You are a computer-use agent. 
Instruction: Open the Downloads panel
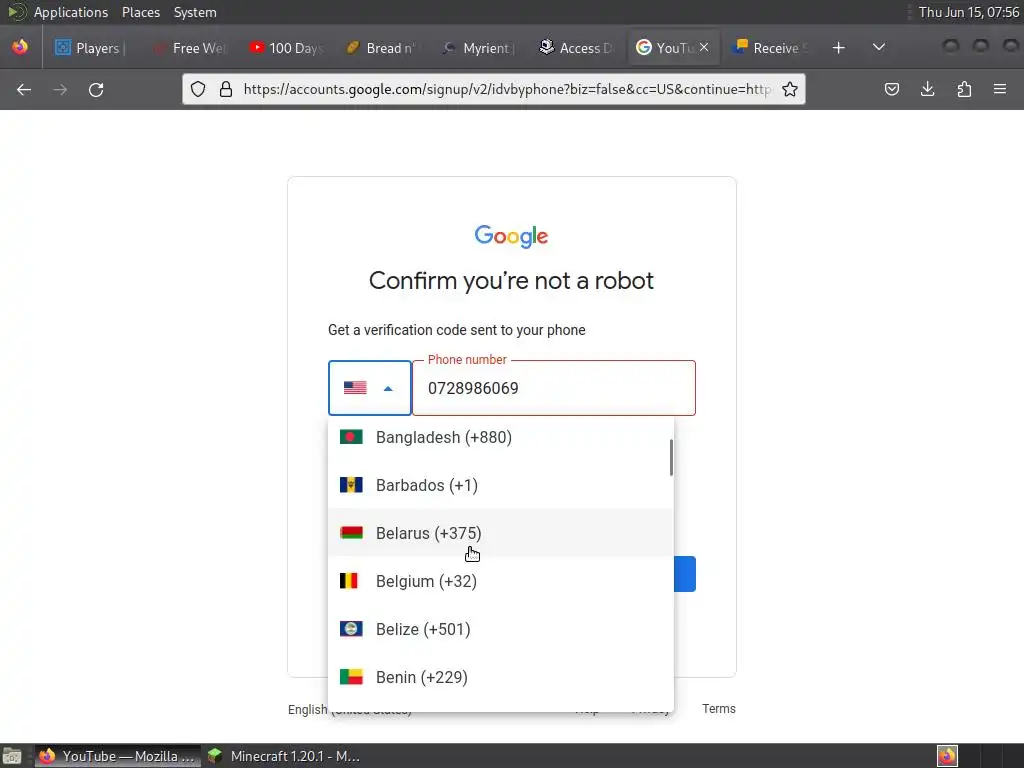pyautogui.click(x=927, y=89)
